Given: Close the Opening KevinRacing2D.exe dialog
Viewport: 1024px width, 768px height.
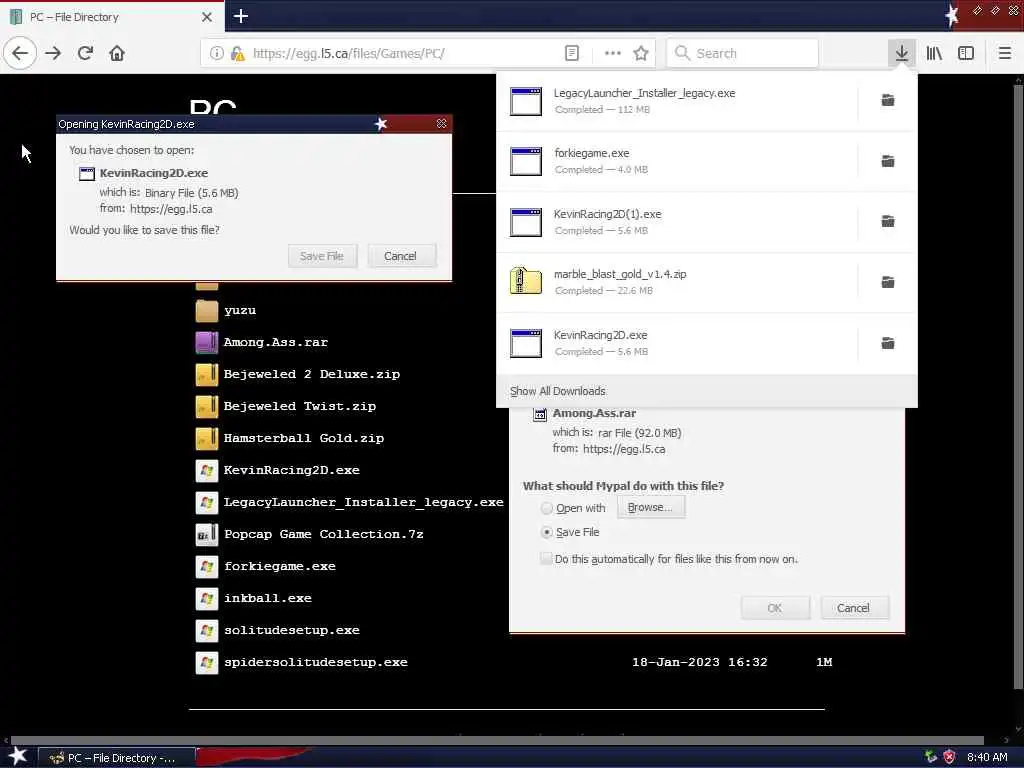Looking at the screenshot, I should coord(441,123).
